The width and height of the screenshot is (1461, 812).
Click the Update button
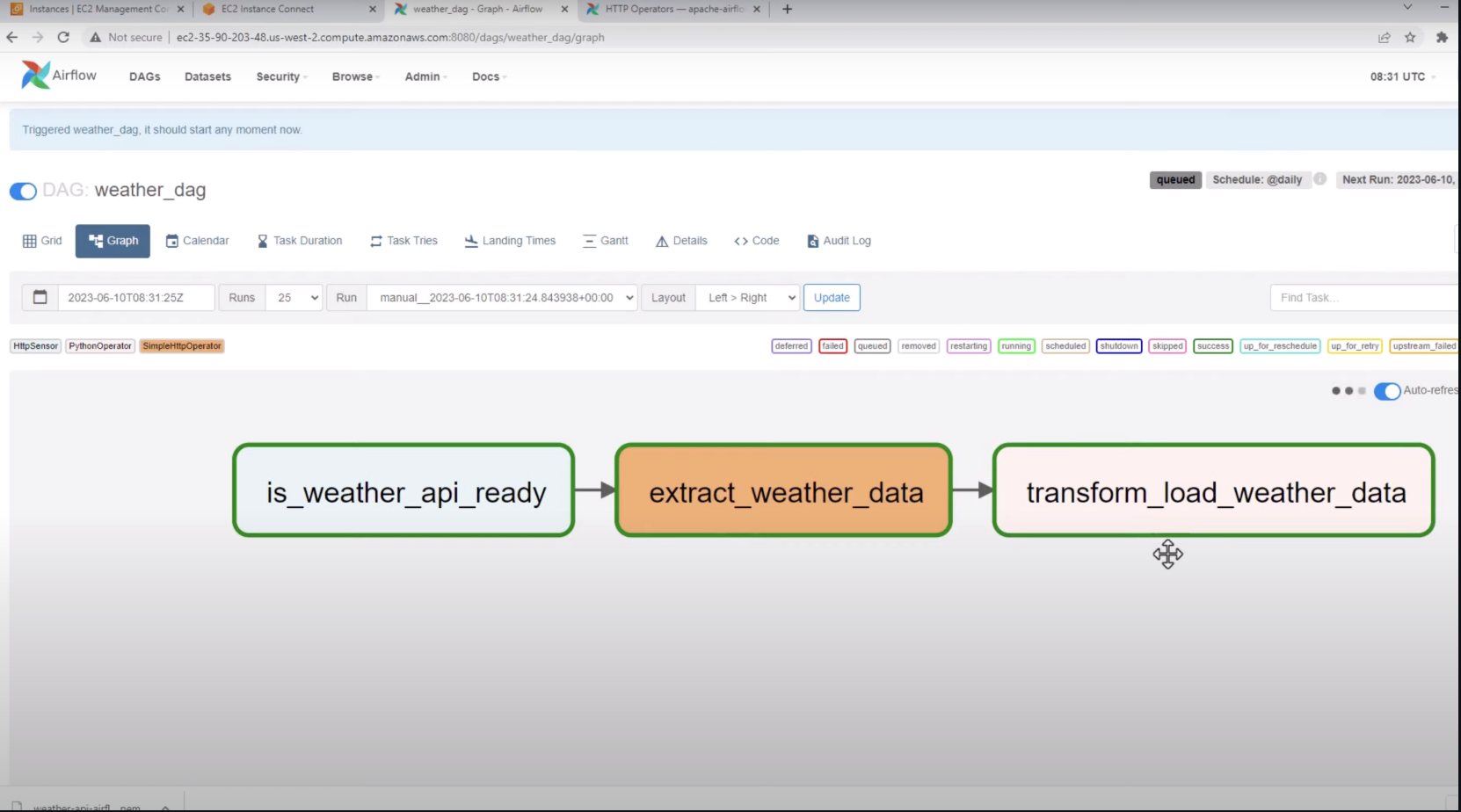point(832,297)
